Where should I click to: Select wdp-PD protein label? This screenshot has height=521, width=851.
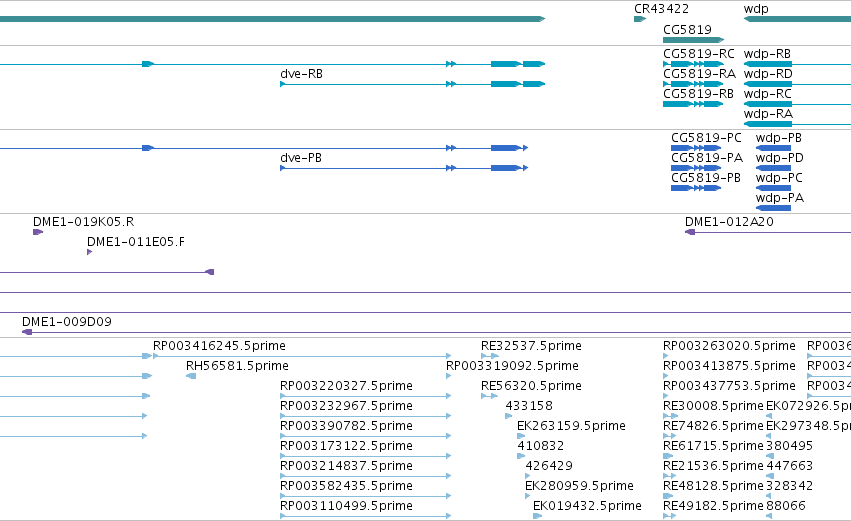click(779, 158)
